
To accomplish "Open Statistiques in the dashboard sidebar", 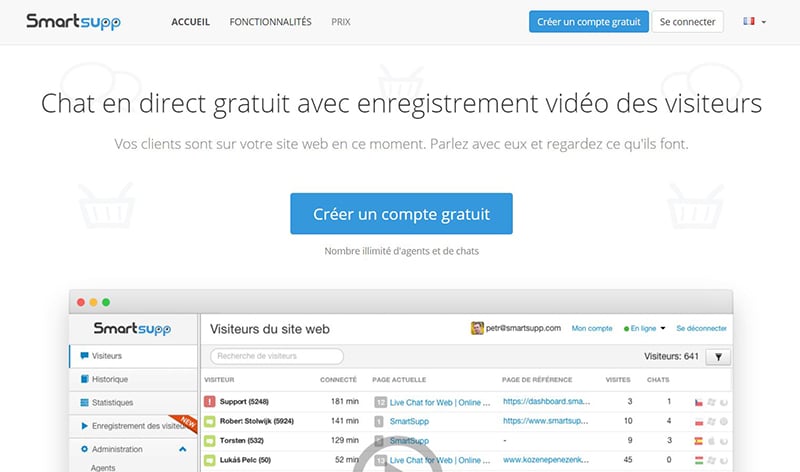I will click(x=133, y=403).
